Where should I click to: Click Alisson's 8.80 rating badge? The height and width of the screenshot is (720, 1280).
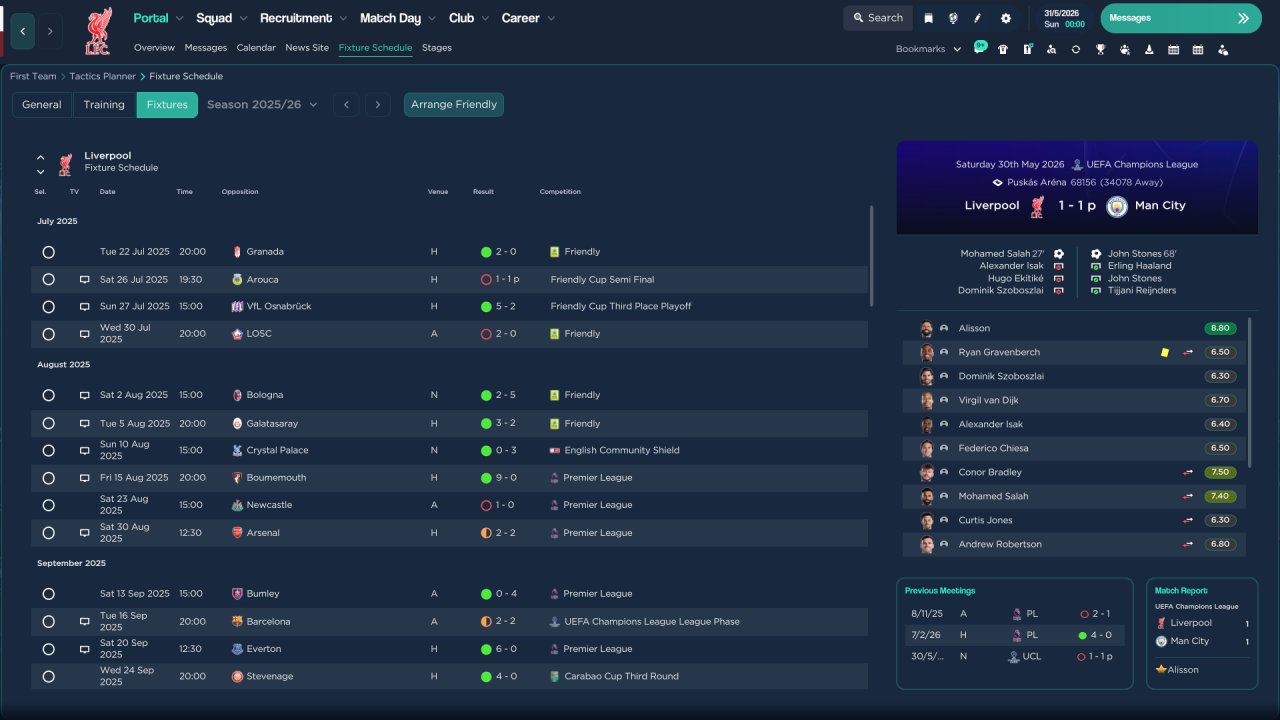(1220, 328)
